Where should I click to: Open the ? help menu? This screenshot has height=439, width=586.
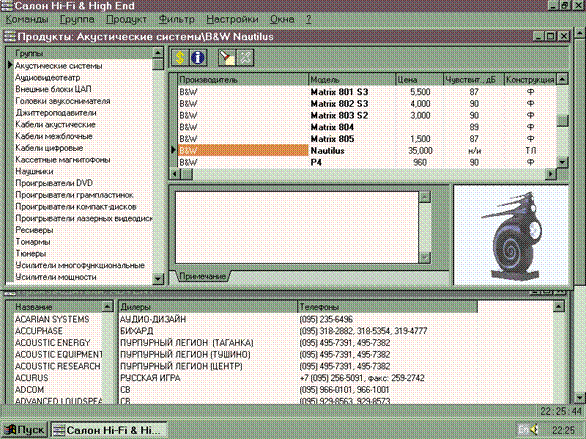[x=308, y=19]
